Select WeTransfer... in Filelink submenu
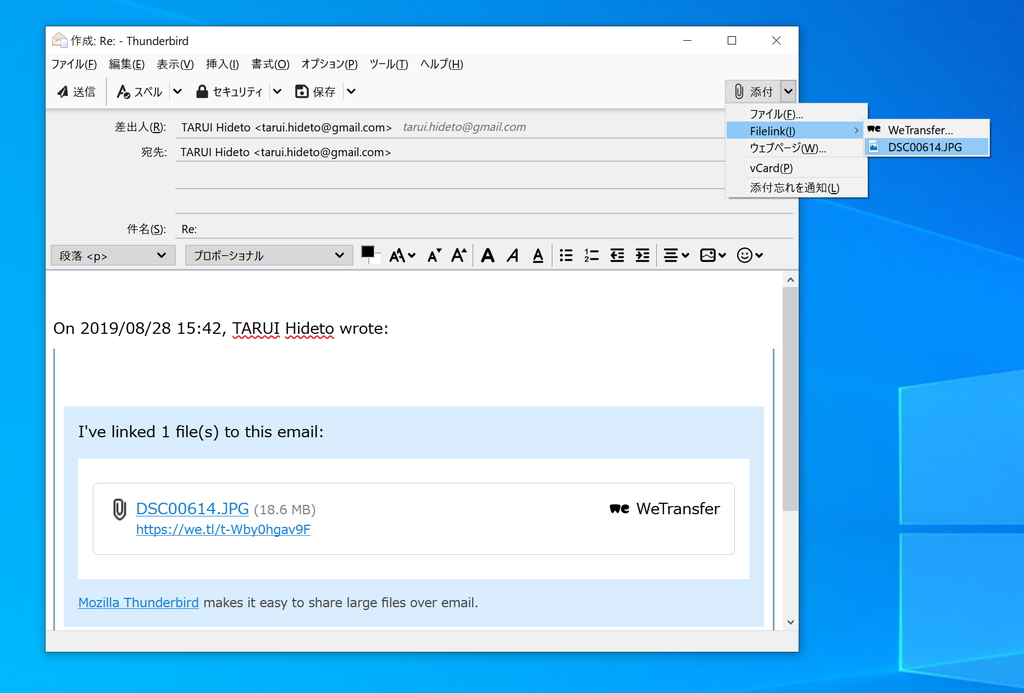 [x=927, y=130]
